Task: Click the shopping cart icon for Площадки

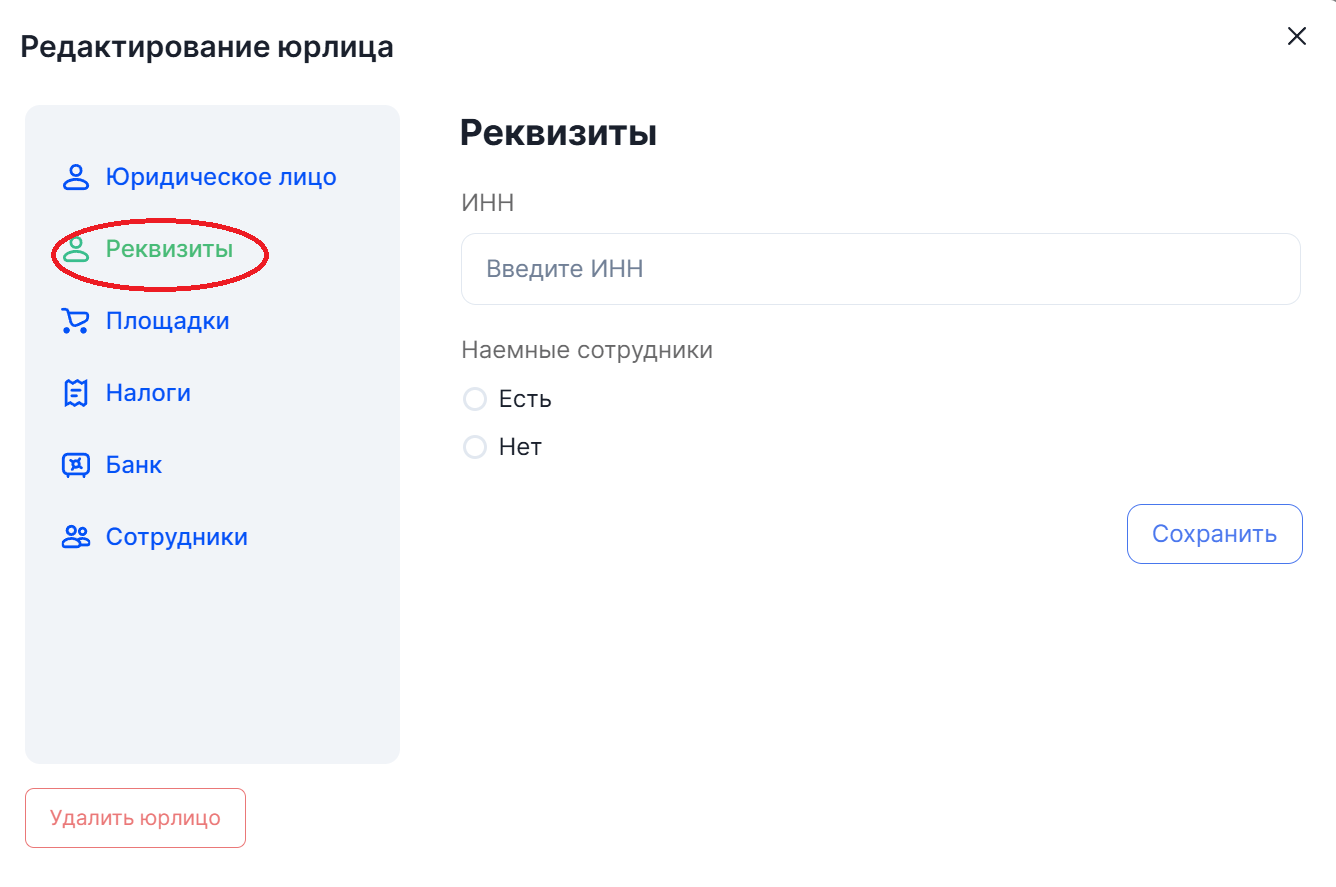Action: point(75,322)
